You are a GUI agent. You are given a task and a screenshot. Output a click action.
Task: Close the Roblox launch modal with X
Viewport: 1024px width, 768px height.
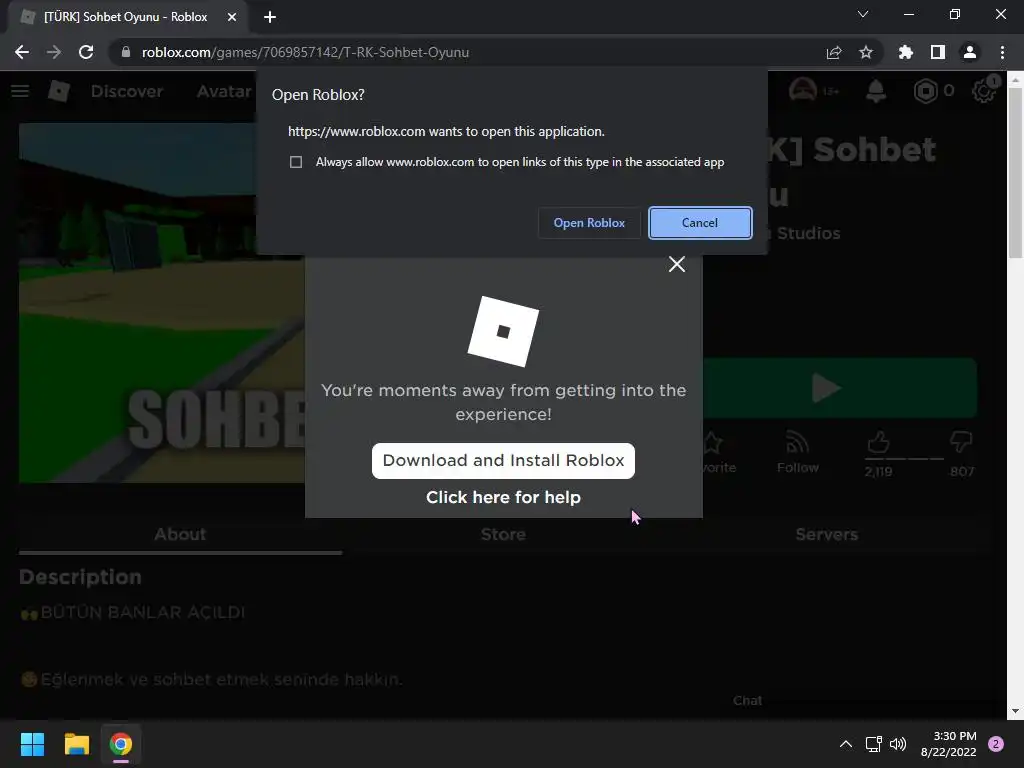677,264
